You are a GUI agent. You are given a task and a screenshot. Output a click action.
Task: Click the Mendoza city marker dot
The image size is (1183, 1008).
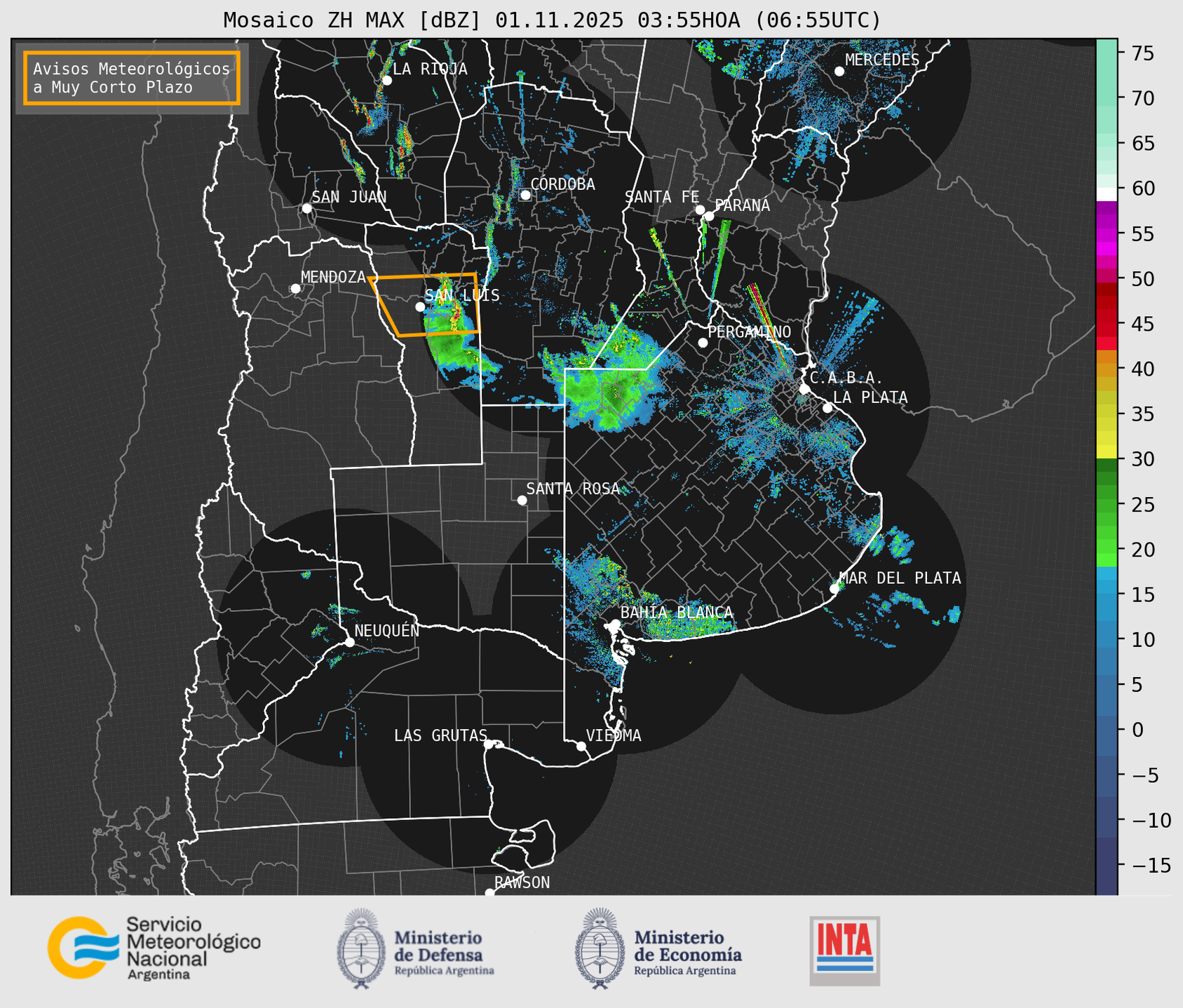click(x=295, y=289)
